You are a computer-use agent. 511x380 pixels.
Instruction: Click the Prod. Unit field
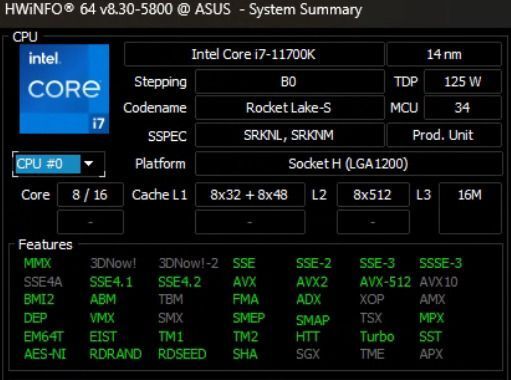pos(444,135)
